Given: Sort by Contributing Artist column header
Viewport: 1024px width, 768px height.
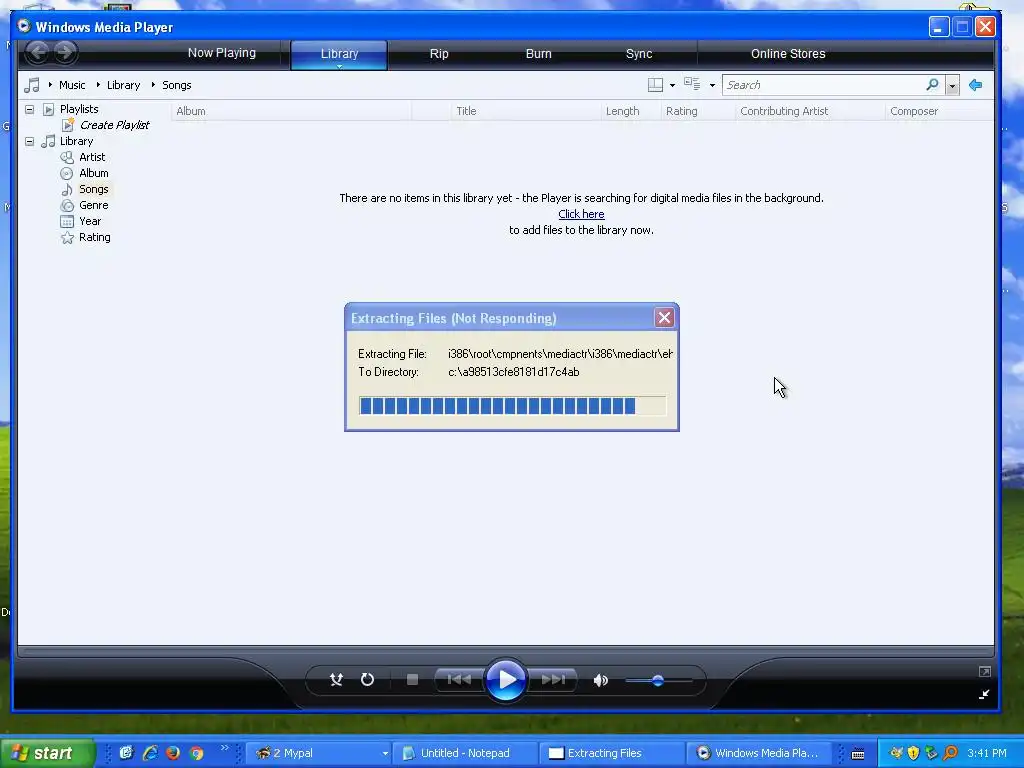Looking at the screenshot, I should tap(810, 111).
